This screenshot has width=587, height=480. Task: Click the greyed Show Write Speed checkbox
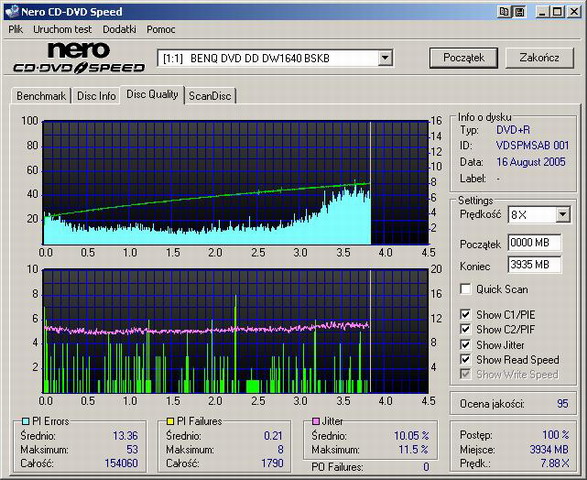point(465,374)
